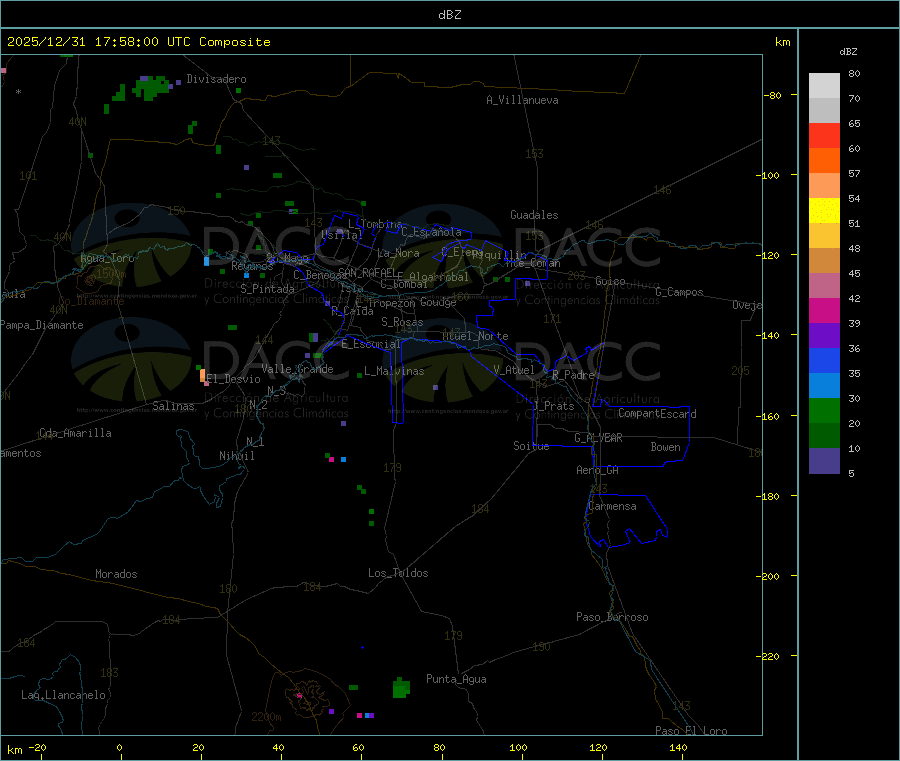Select the Los_Toldos place label
Viewport: 900px width, 761px height.
tap(398, 573)
